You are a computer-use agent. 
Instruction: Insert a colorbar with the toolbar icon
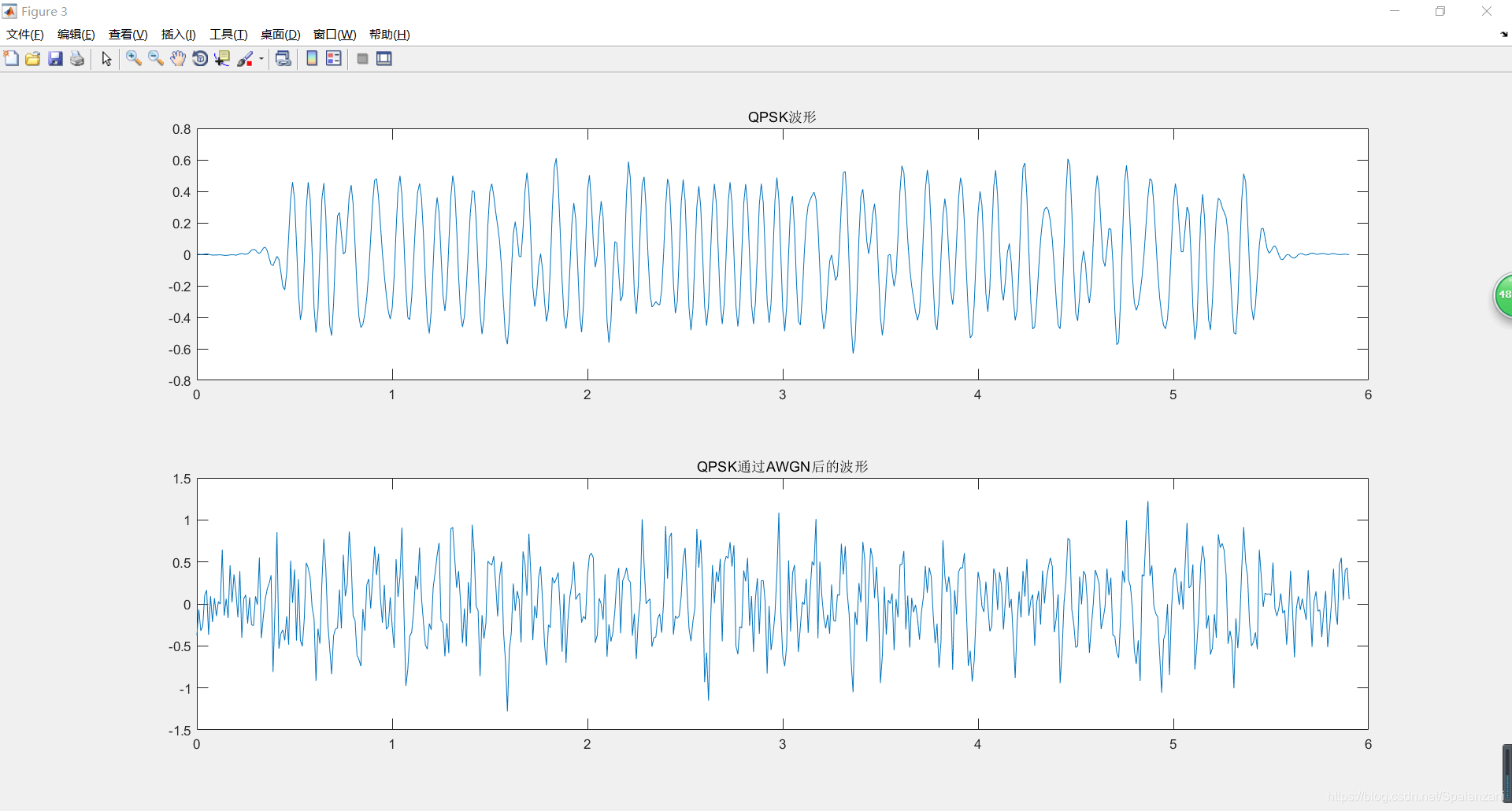[x=312, y=59]
